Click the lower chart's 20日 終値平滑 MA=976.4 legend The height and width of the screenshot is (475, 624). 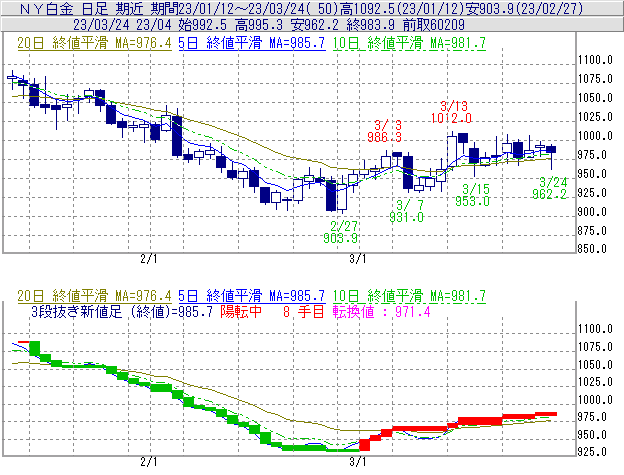click(x=94, y=296)
